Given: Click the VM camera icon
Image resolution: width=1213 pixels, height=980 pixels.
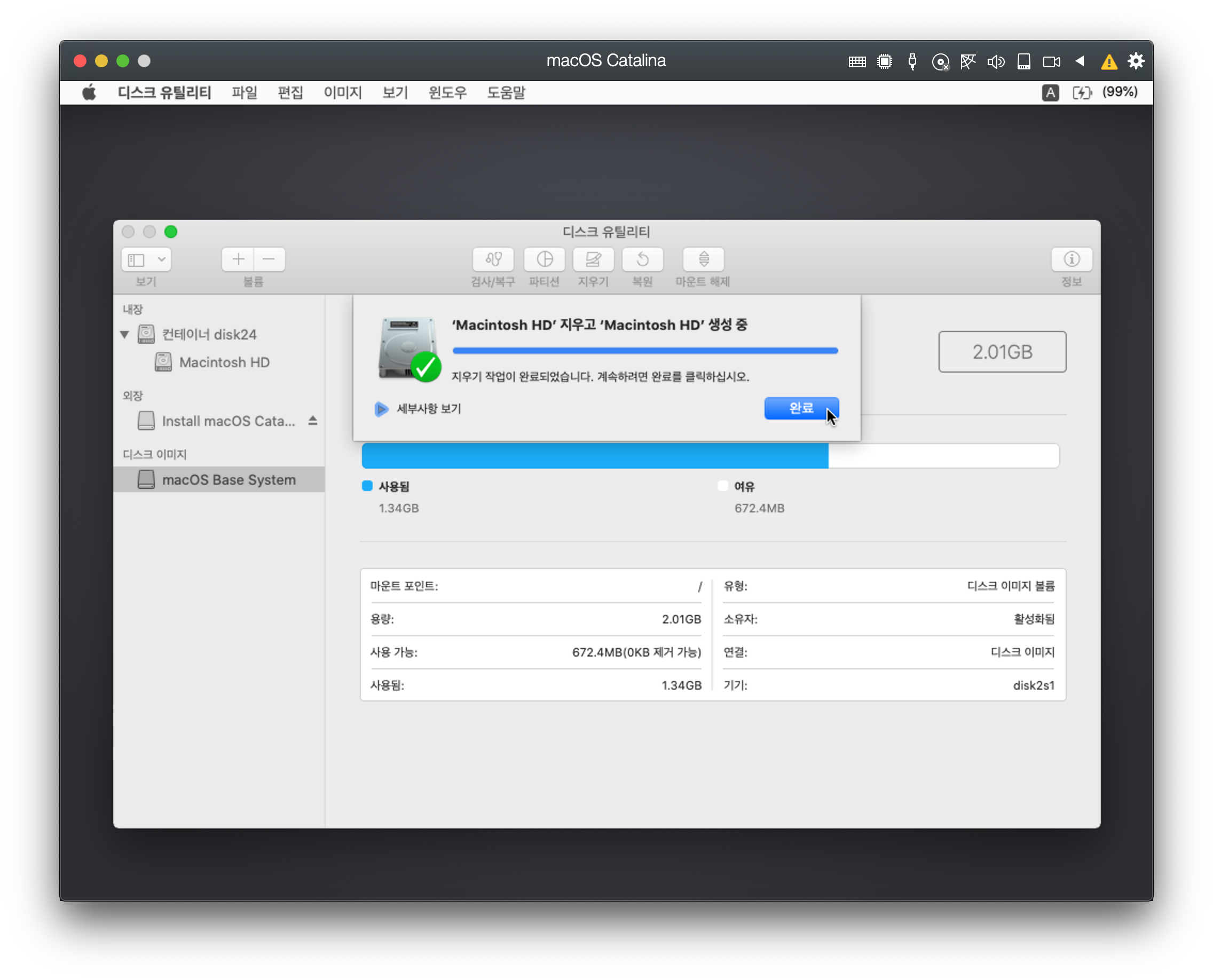Looking at the screenshot, I should click(x=1051, y=61).
